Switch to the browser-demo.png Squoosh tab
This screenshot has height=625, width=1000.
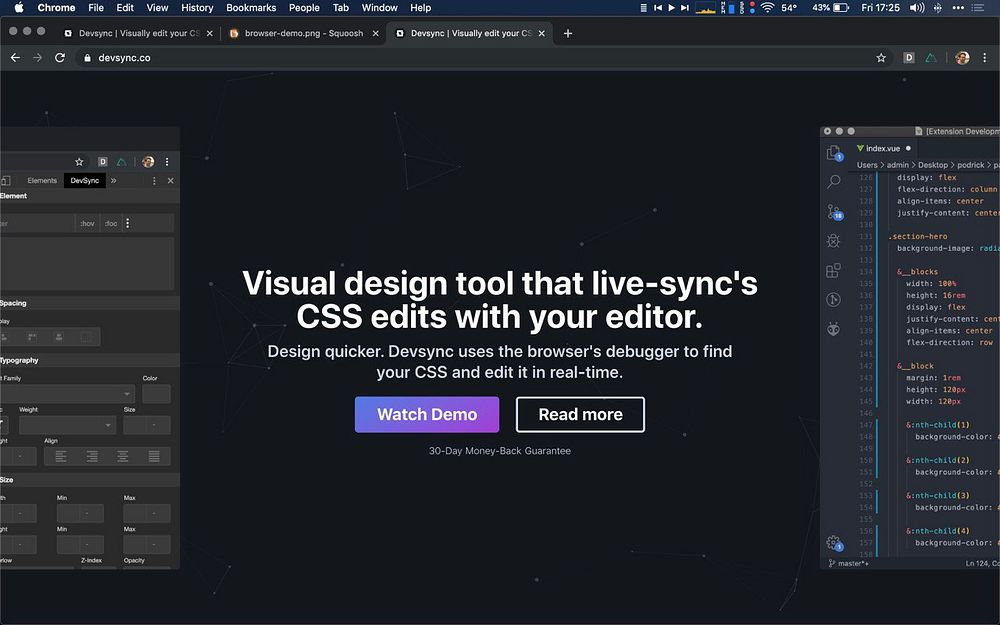point(304,33)
